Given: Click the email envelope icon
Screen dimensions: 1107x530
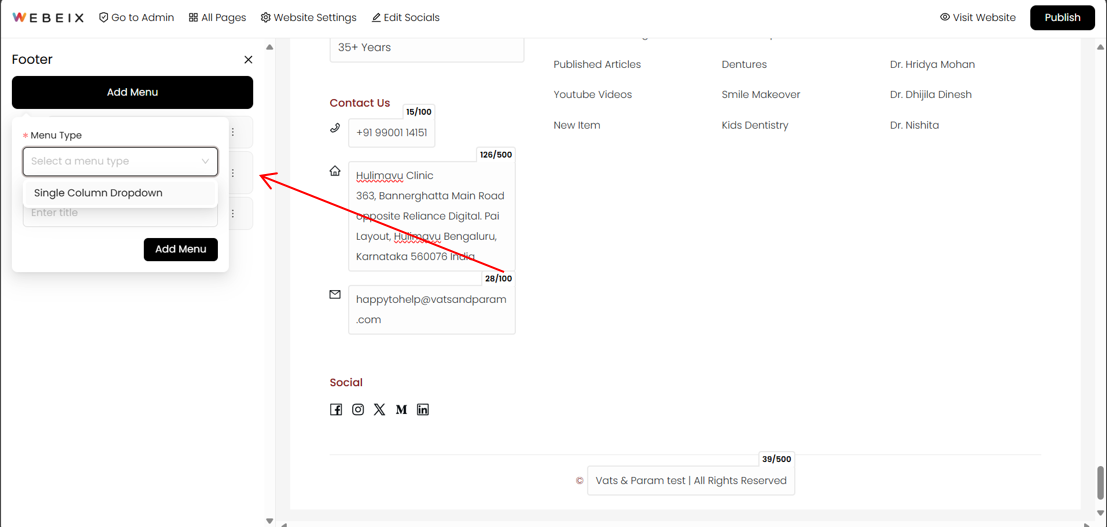Looking at the screenshot, I should coord(335,294).
